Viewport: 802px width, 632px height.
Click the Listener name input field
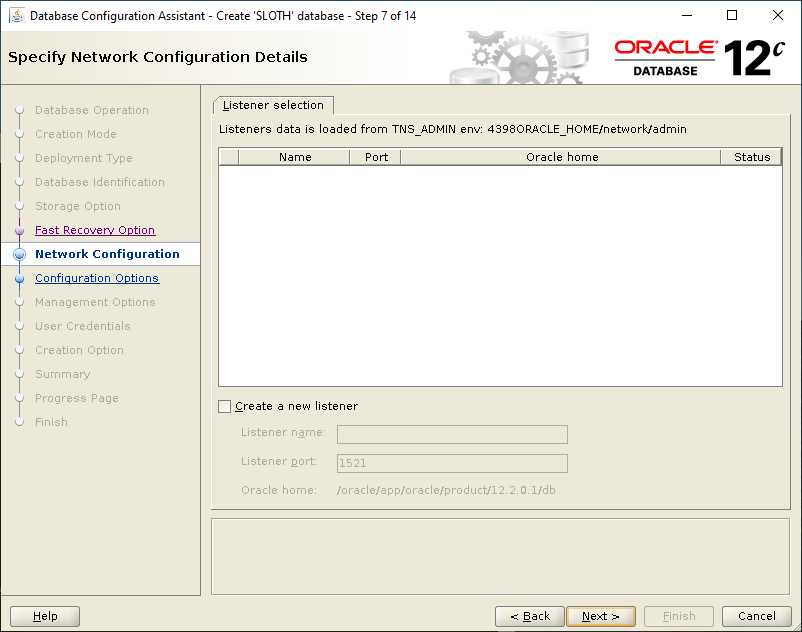pos(452,435)
